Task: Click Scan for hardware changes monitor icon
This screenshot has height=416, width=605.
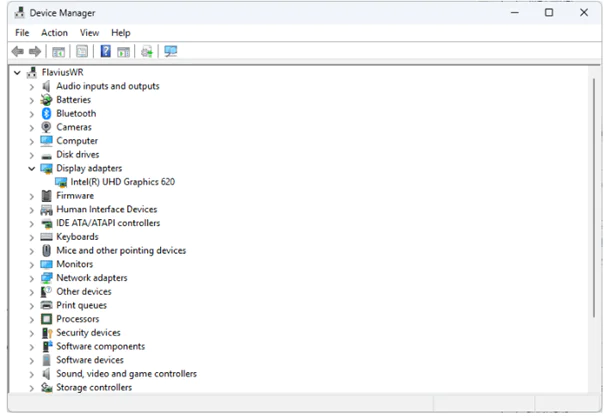Action: pos(171,51)
